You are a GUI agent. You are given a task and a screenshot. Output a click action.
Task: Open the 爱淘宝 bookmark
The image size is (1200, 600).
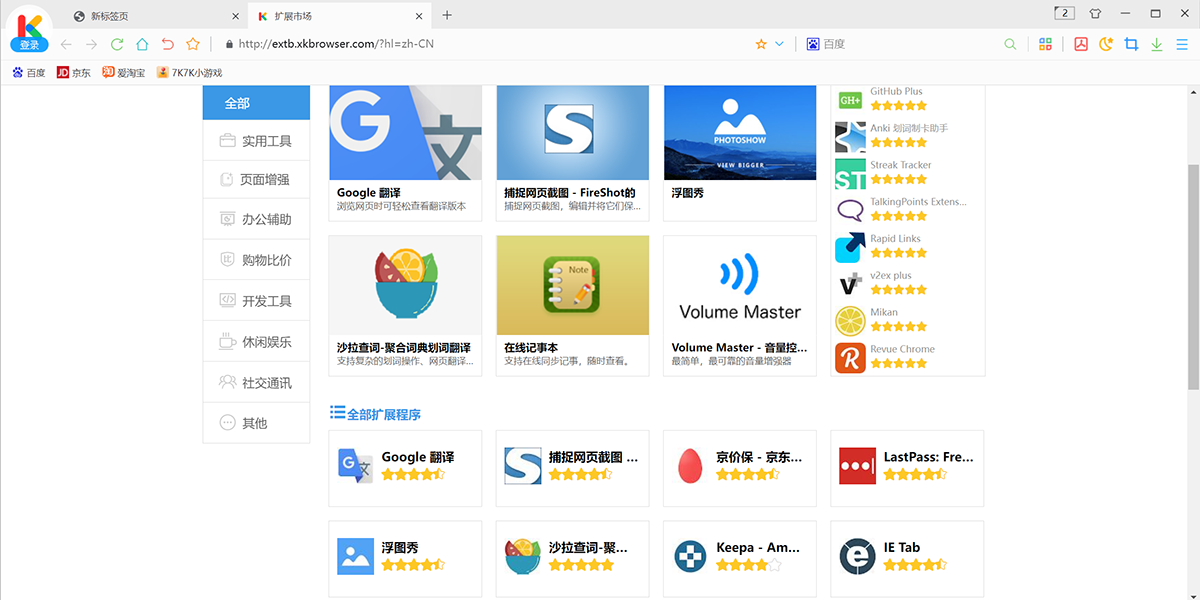pyautogui.click(x=123, y=72)
